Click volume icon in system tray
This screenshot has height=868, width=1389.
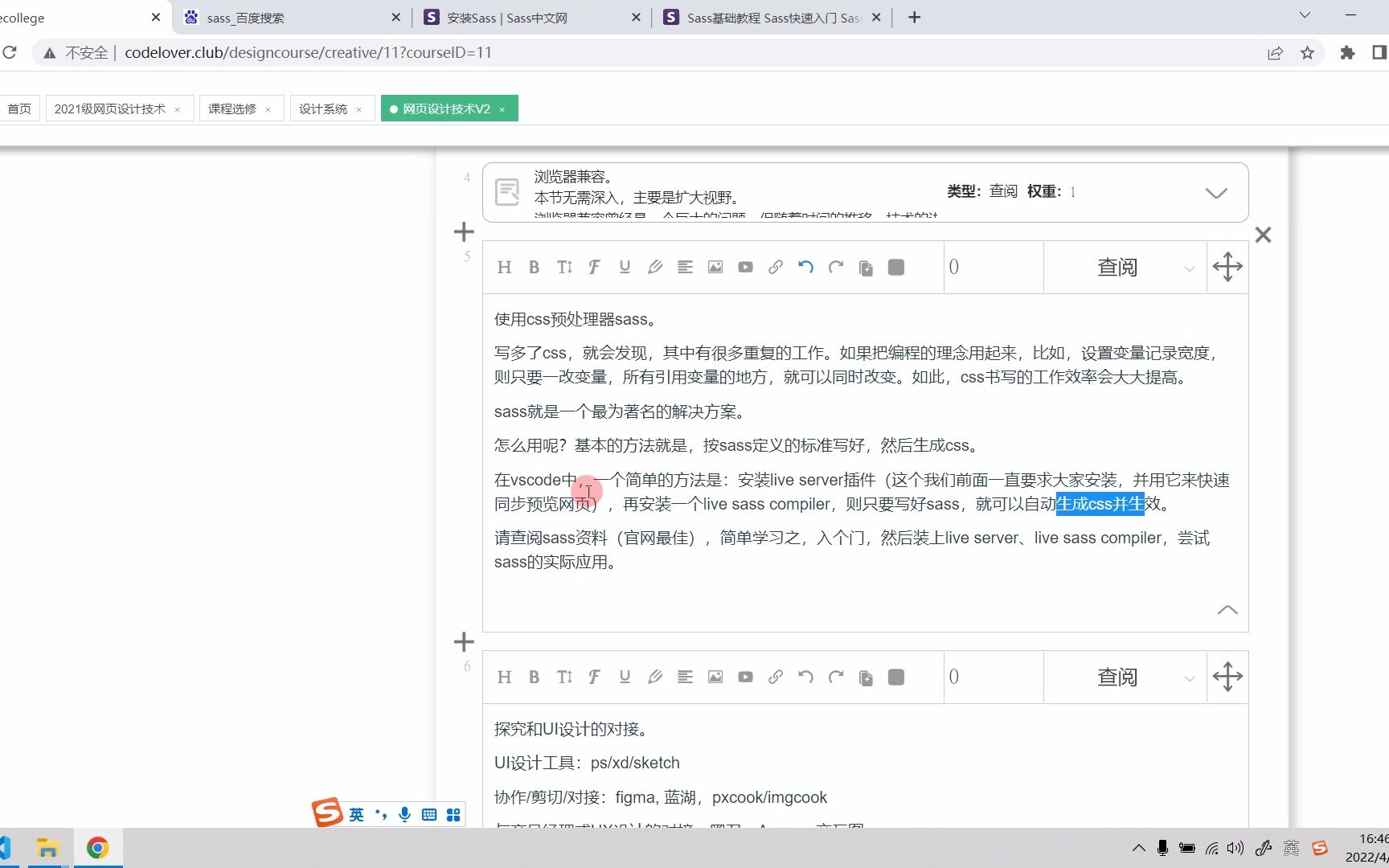[x=1235, y=848]
